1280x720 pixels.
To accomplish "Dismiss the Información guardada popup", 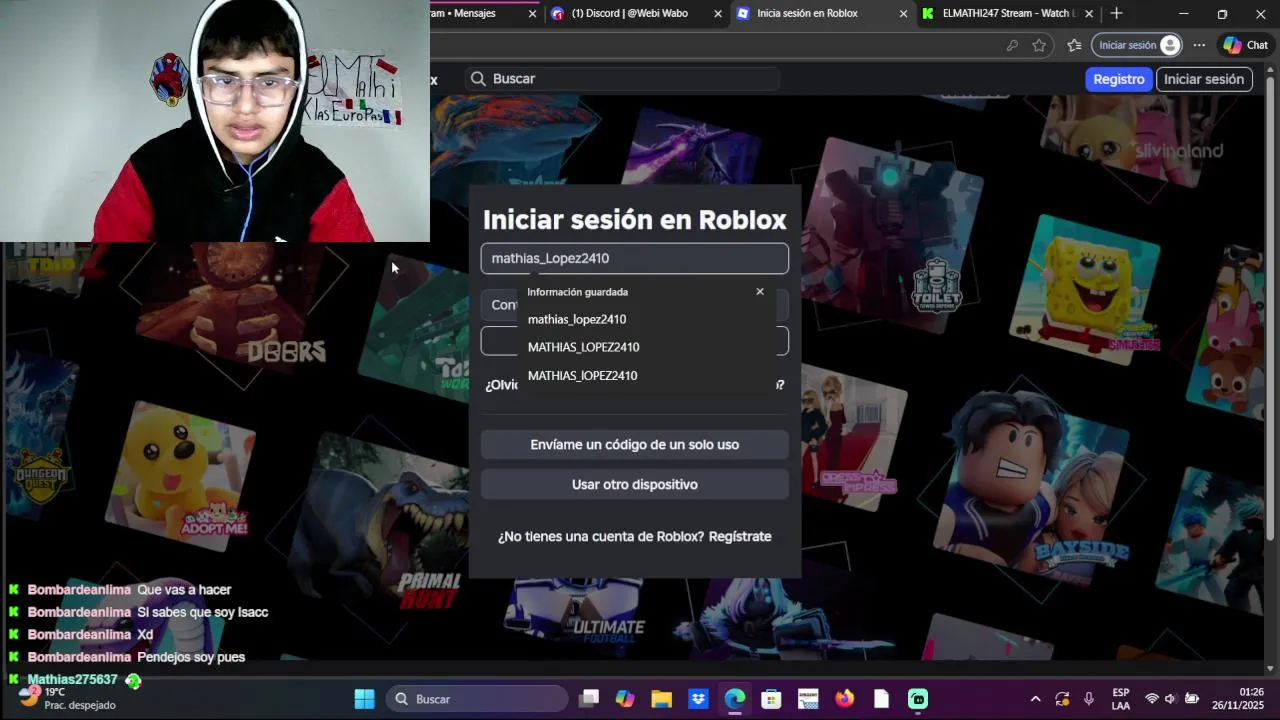I will [760, 292].
